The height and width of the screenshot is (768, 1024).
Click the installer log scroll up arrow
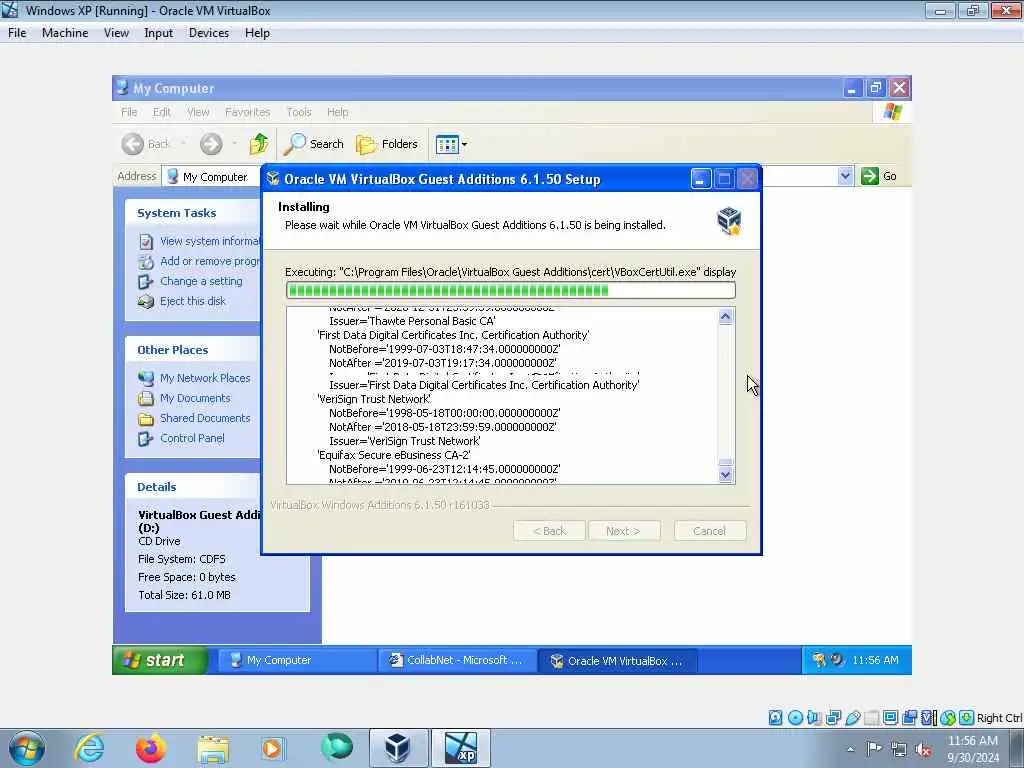[726, 317]
